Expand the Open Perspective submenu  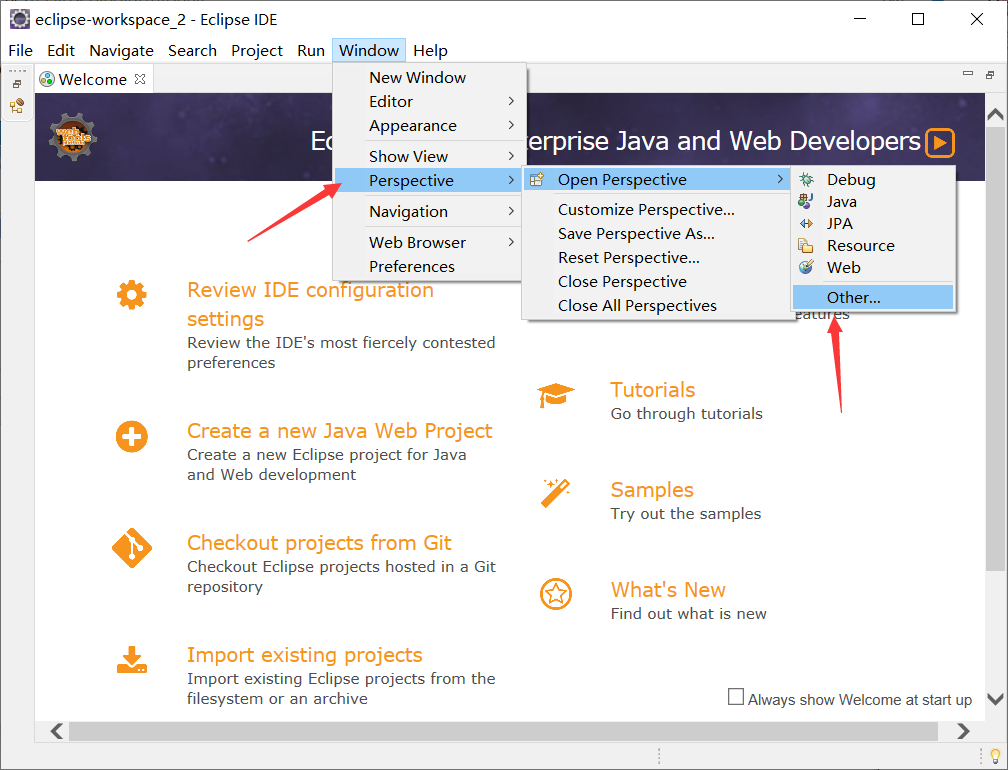pos(657,179)
